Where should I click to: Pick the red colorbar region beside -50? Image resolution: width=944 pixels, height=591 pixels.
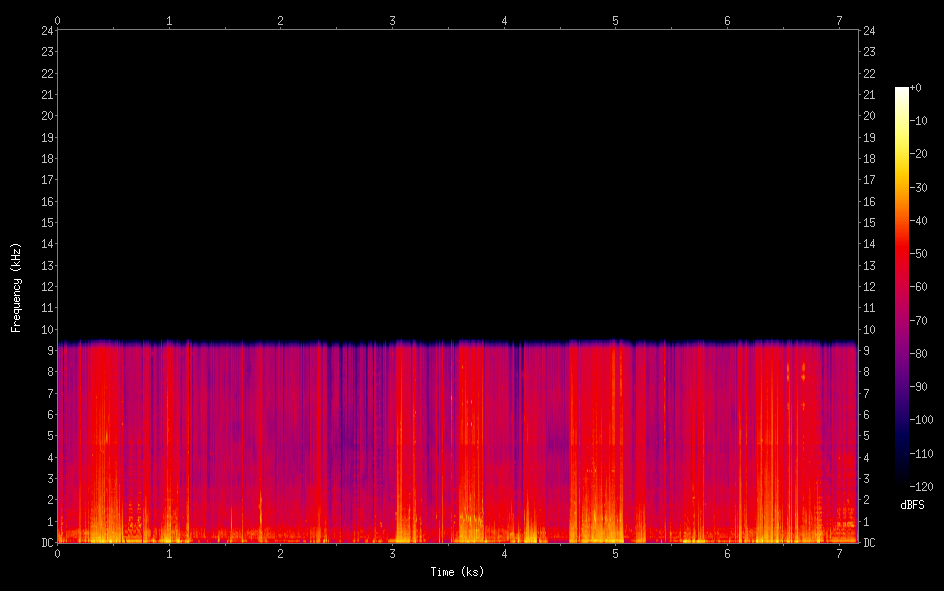(x=902, y=254)
